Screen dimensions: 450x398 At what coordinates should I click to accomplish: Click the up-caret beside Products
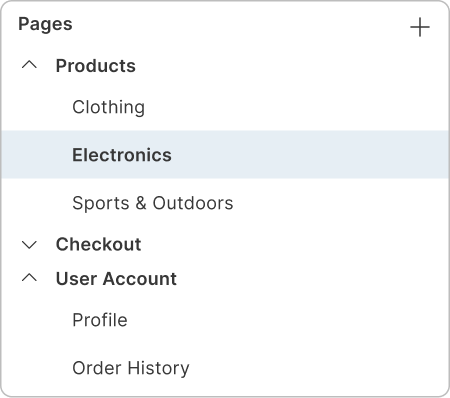[x=29, y=65]
